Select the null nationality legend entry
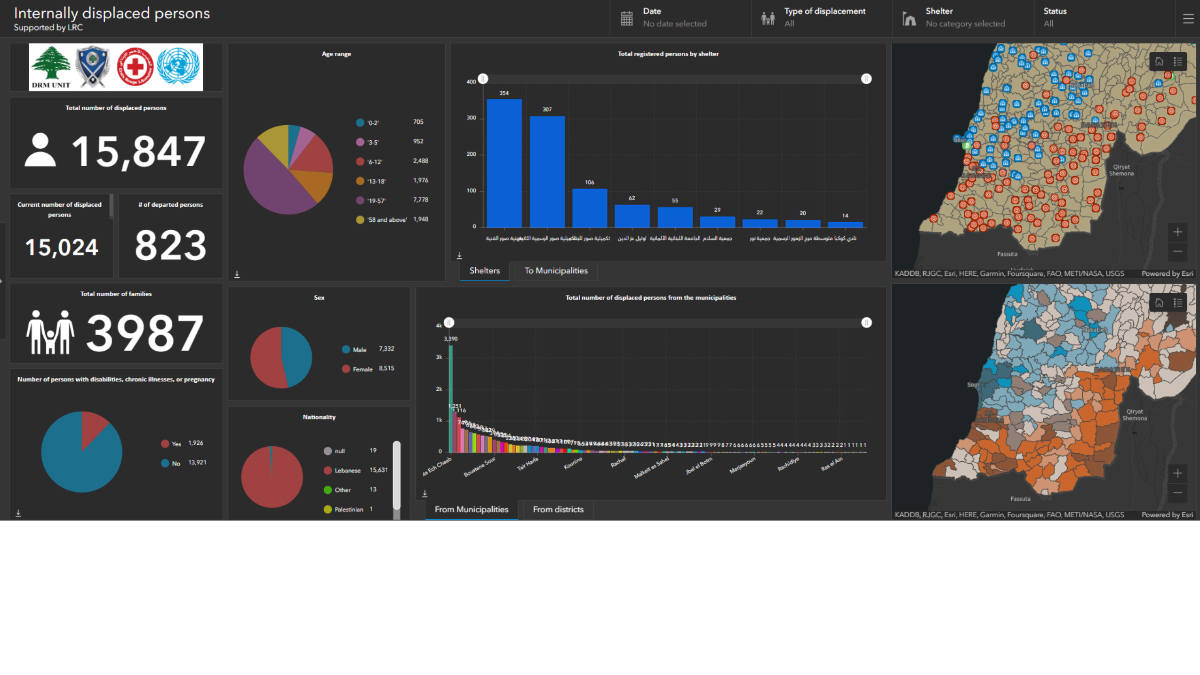Screen dimensions: 1200x675 [x=350, y=451]
